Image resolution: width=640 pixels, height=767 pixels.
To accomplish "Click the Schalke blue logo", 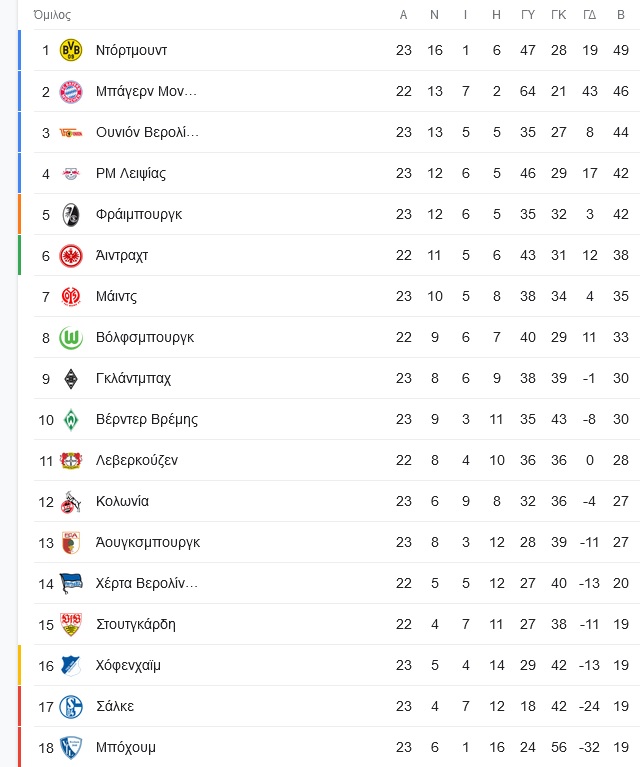I will 71,707.
